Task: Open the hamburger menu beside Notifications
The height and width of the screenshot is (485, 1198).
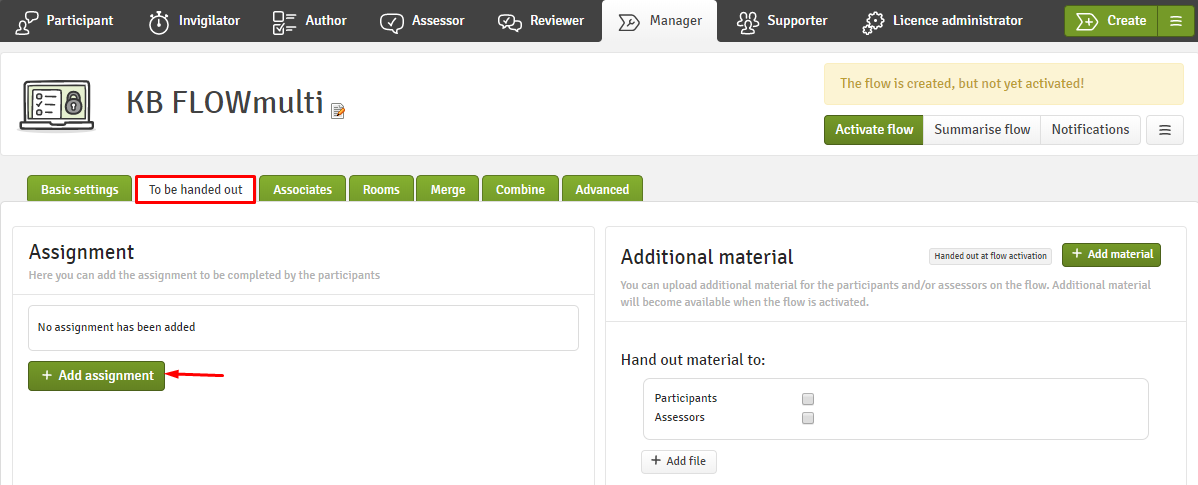Action: tap(1165, 130)
